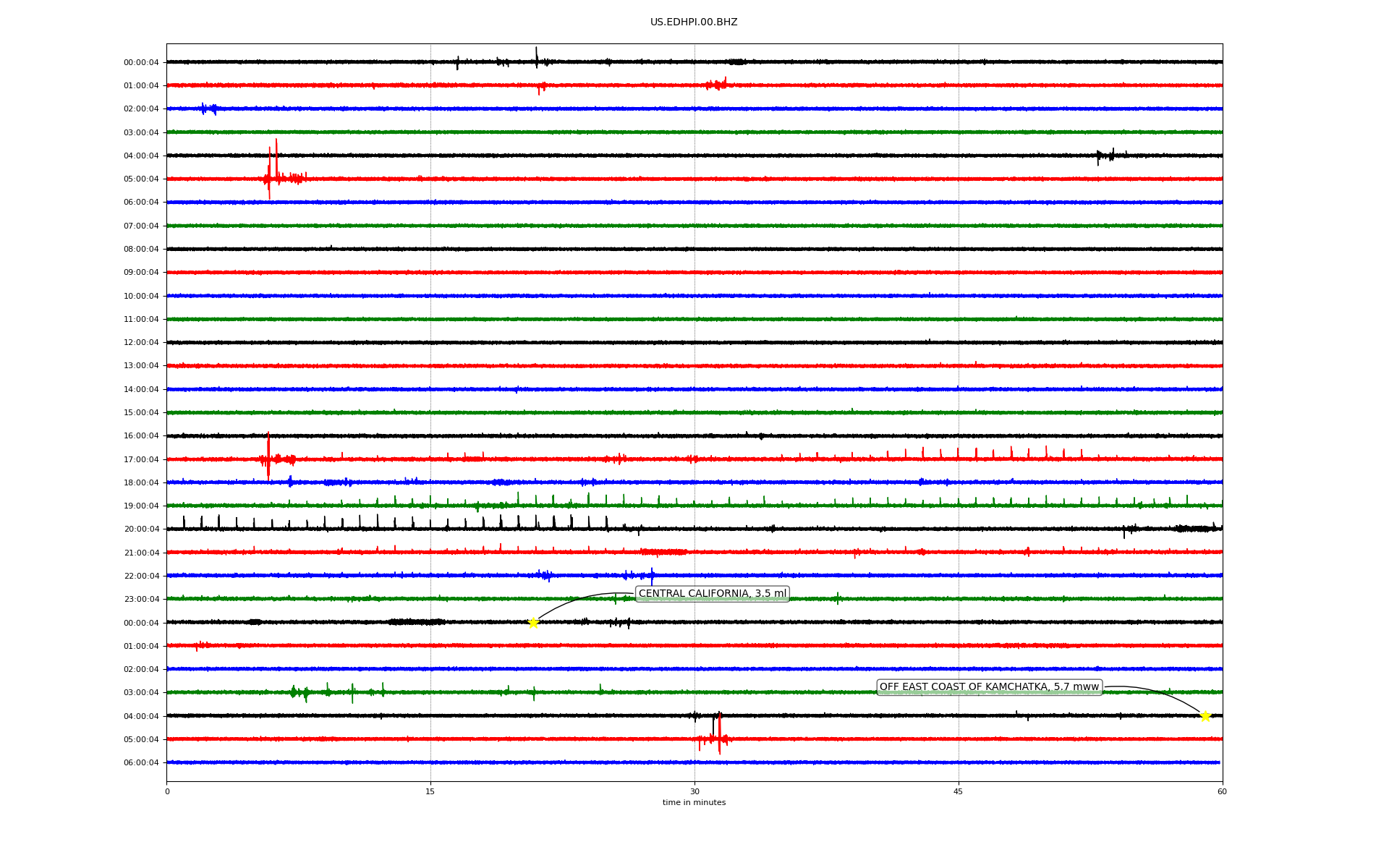The width and height of the screenshot is (1389, 868).
Task: Click the 06:00:04 label on the last row
Action: 141,762
